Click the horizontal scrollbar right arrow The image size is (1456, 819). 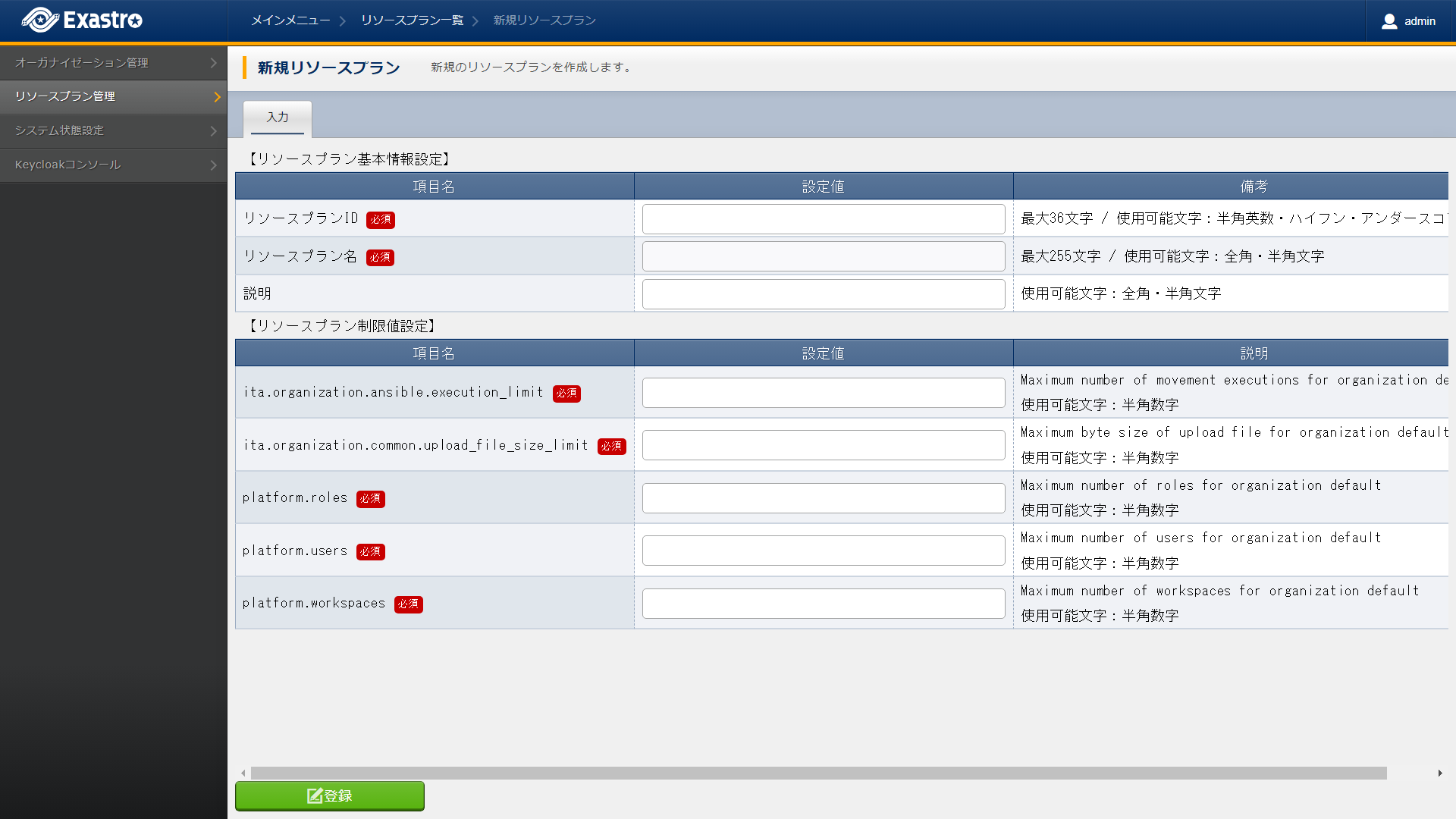pos(1439,773)
